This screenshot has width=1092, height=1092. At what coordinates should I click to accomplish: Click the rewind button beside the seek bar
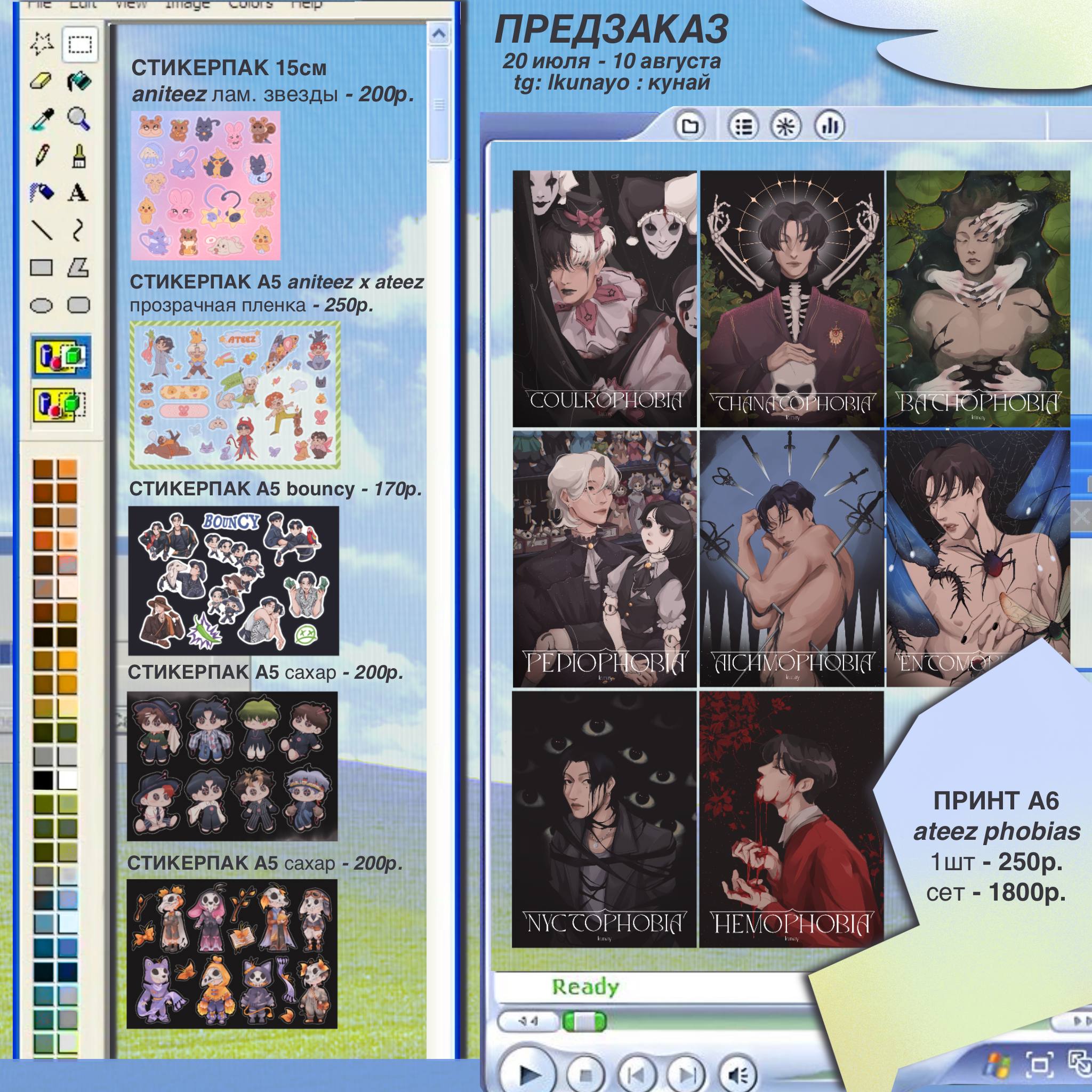click(528, 1022)
